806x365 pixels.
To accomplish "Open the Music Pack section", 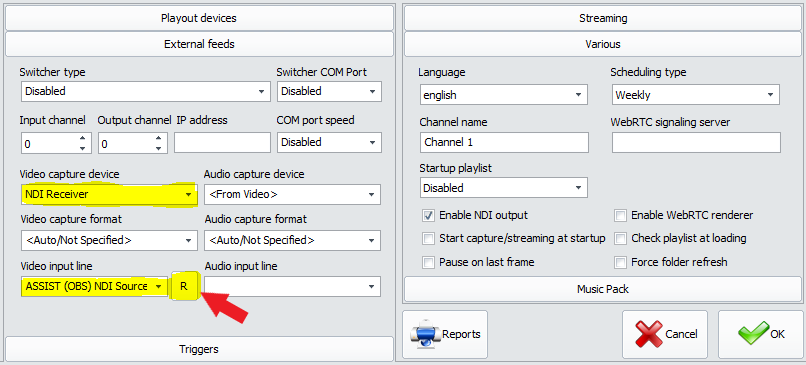I will [x=603, y=289].
